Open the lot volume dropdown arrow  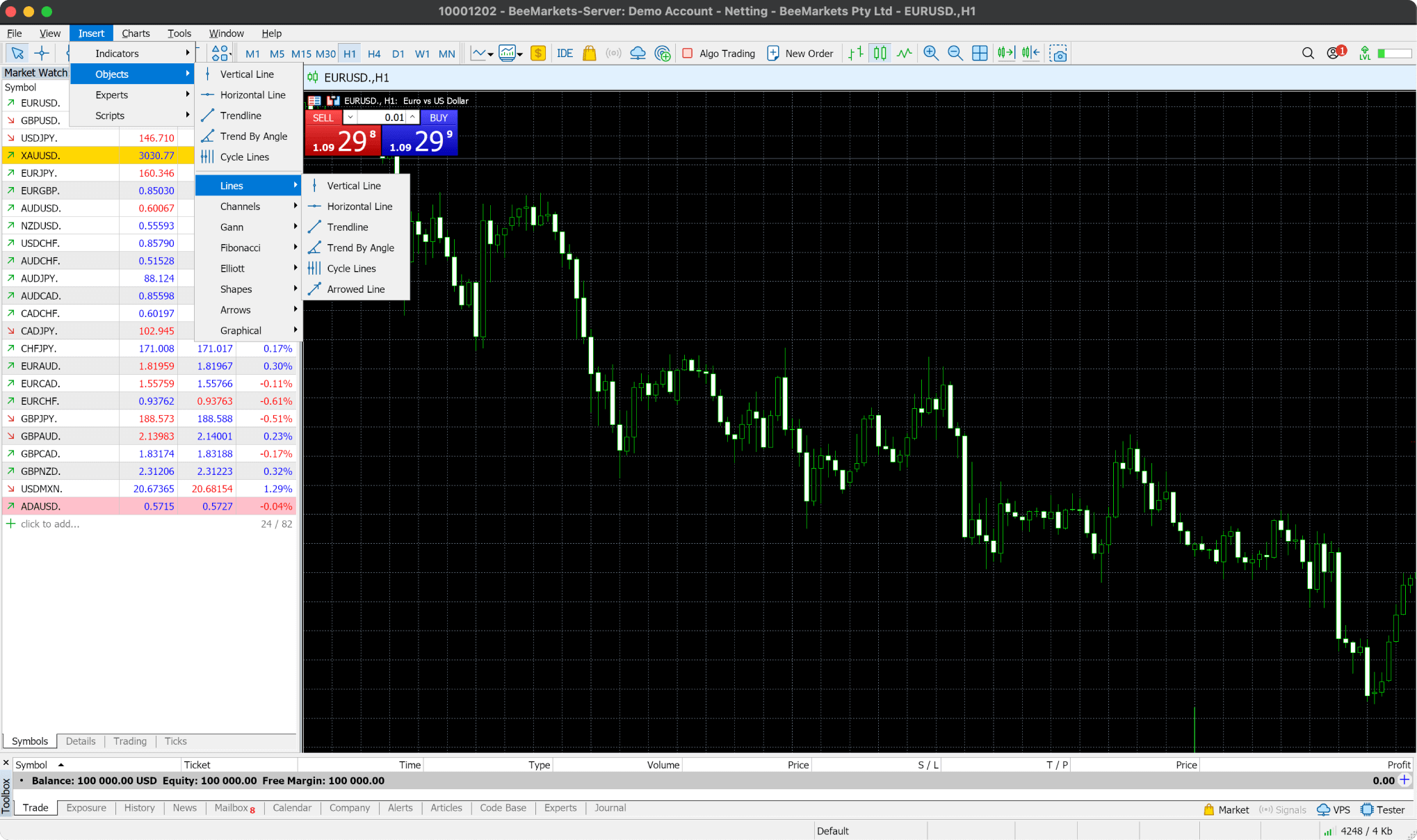(350, 118)
